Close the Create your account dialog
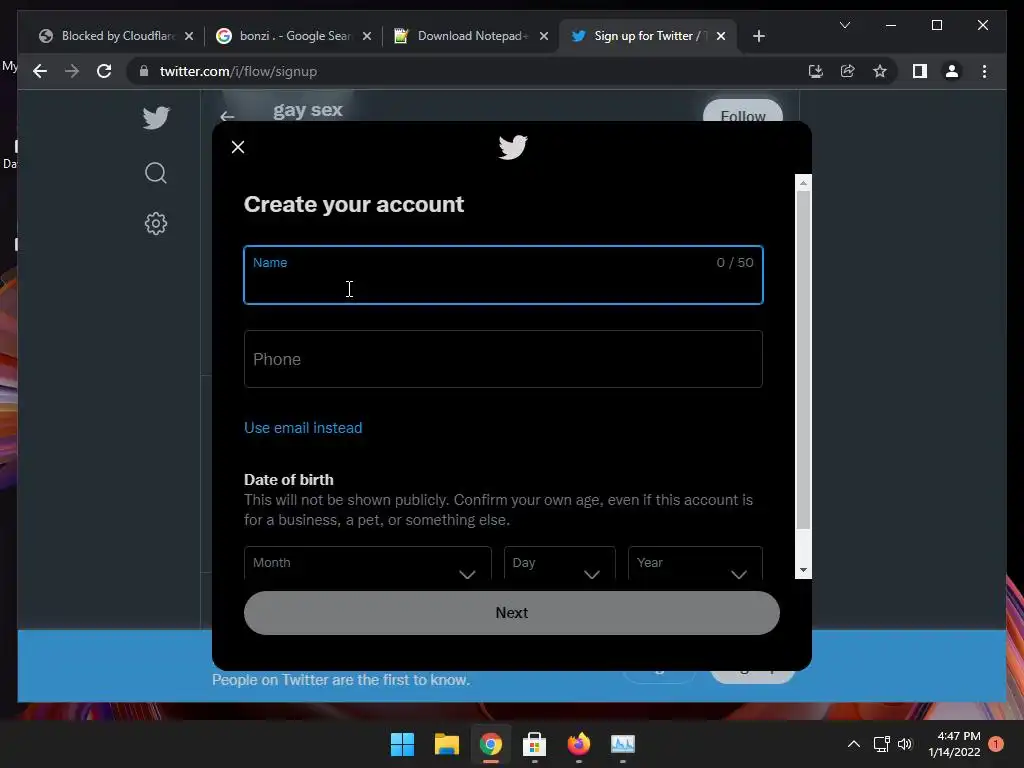This screenshot has height=768, width=1024. coord(238,147)
